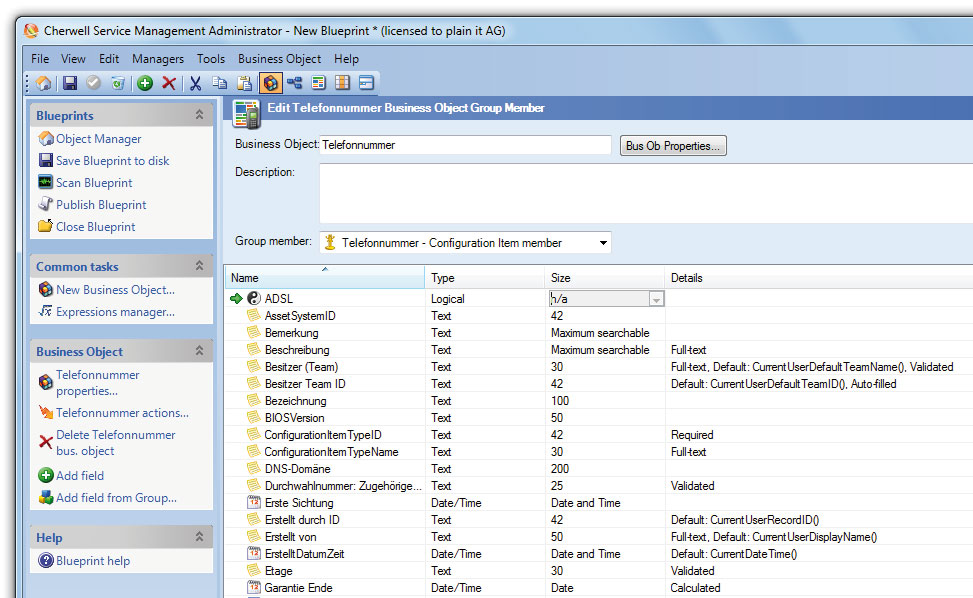This screenshot has height=598, width=973.
Task: Select the Garantie Ende field row
Action: pyautogui.click(x=599, y=587)
